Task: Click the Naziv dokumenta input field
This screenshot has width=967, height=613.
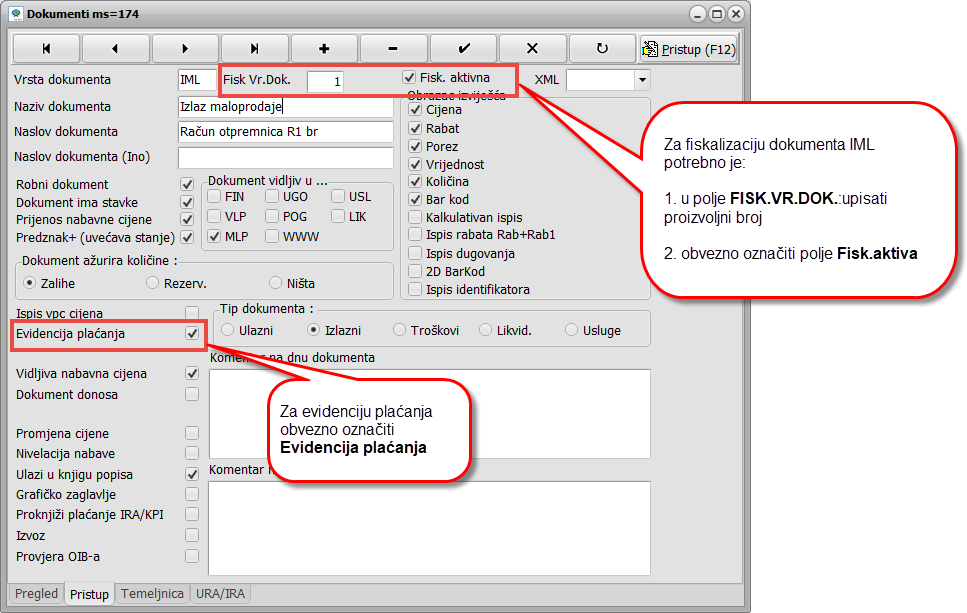Action: coord(286,107)
